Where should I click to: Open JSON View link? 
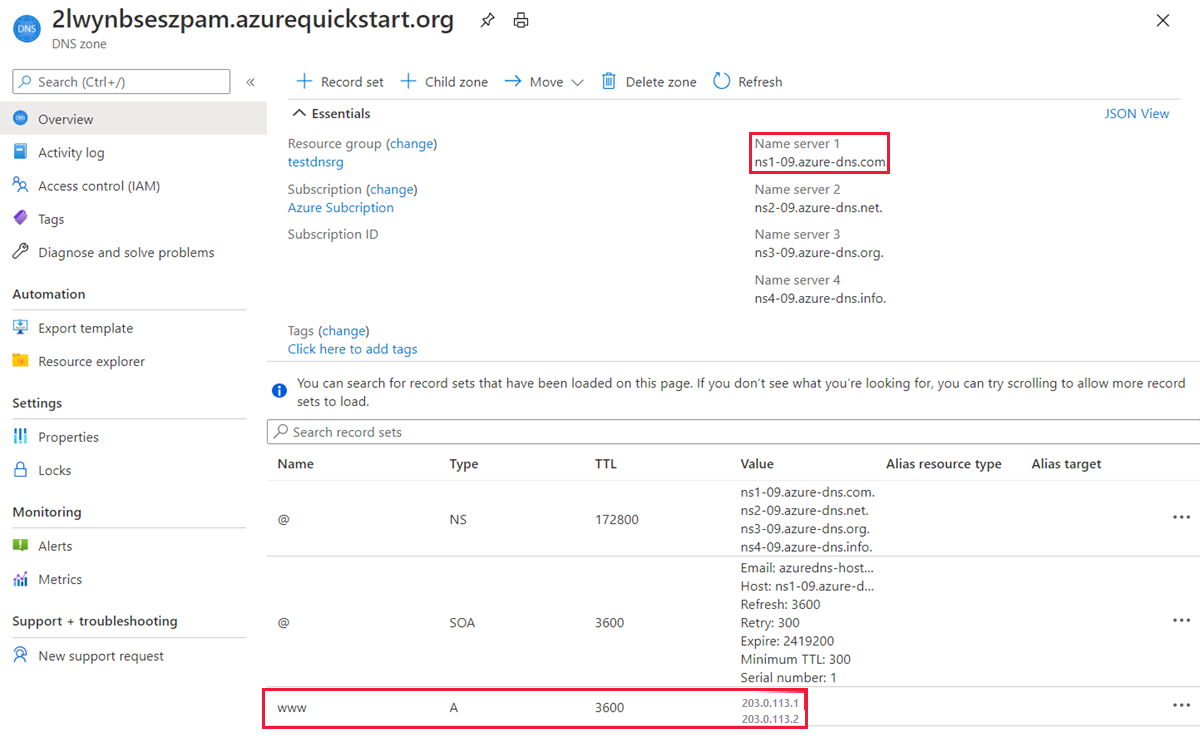click(x=1137, y=114)
